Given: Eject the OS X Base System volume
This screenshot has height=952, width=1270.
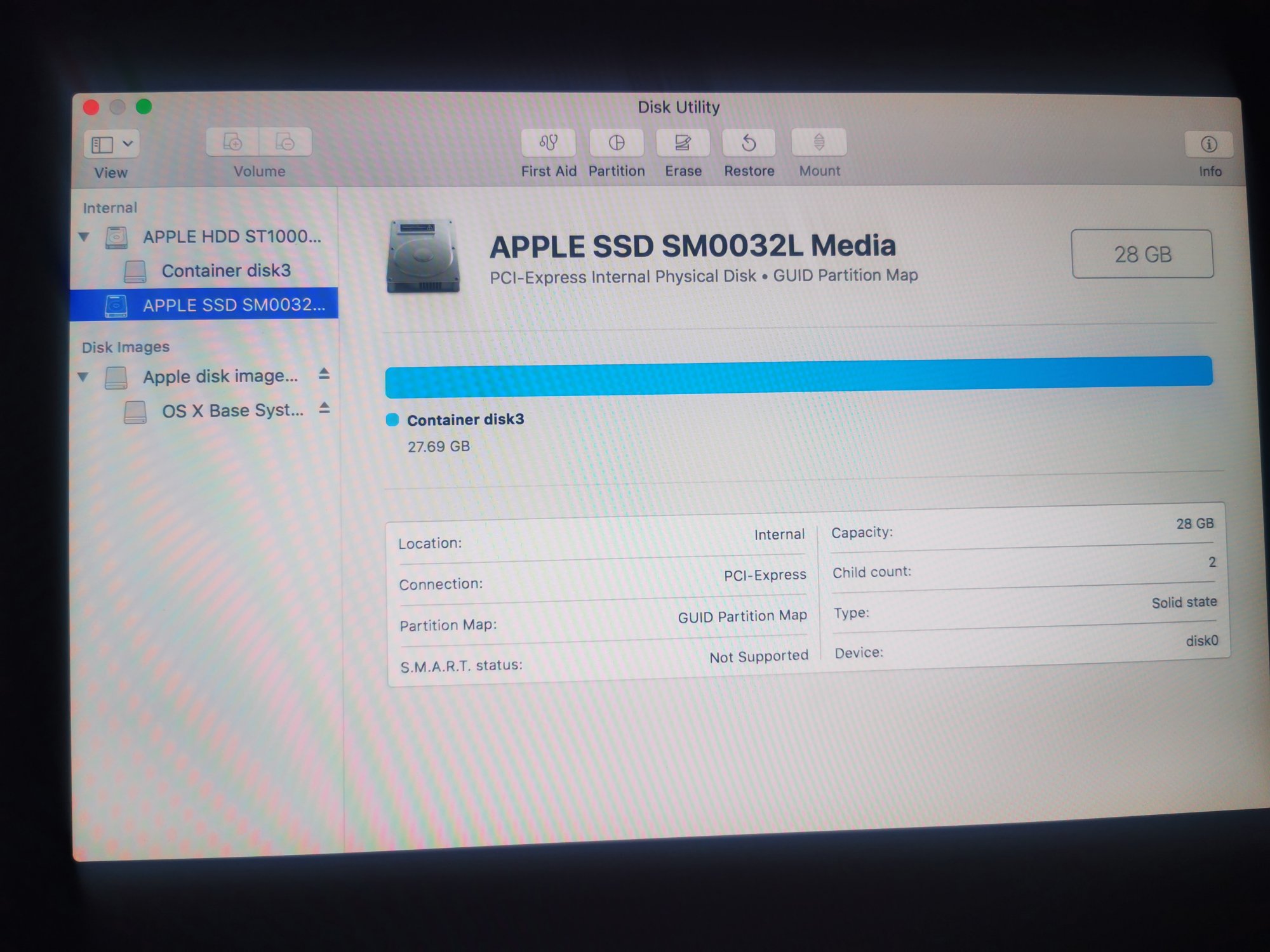Looking at the screenshot, I should [x=324, y=408].
